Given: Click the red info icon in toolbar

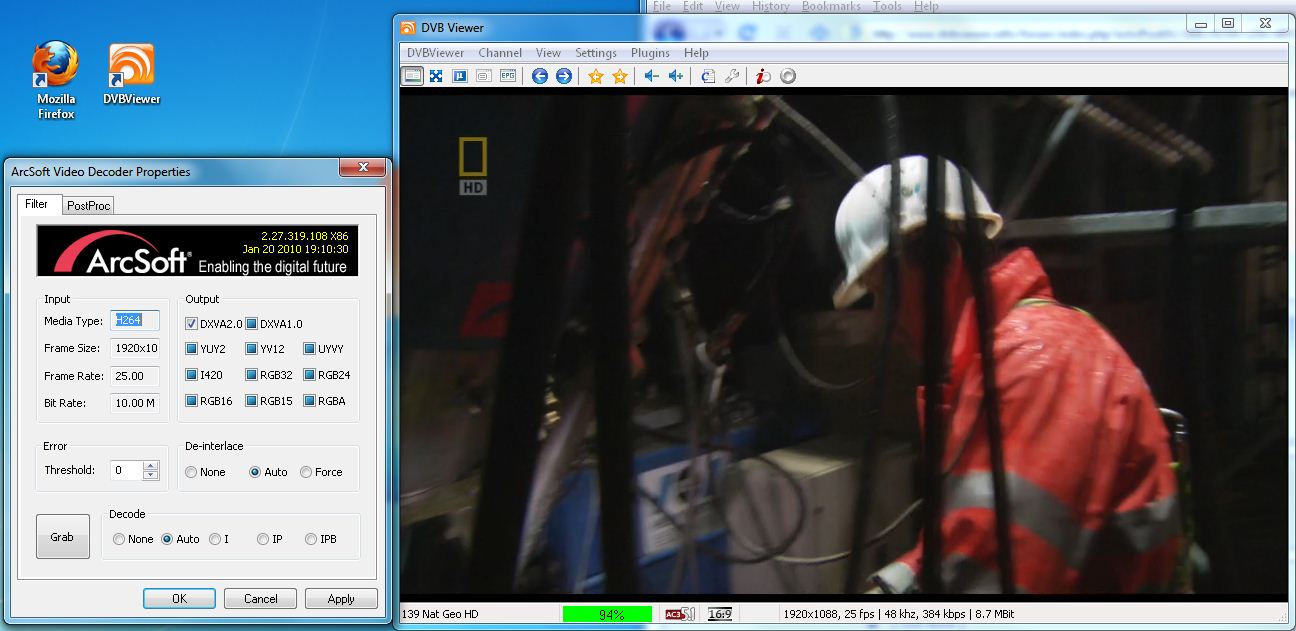Looking at the screenshot, I should [763, 76].
